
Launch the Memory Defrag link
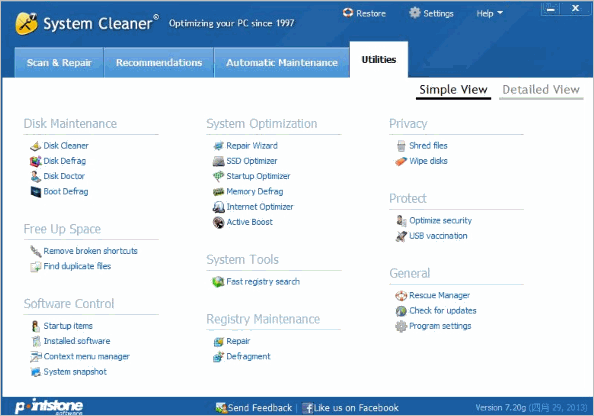(255, 192)
